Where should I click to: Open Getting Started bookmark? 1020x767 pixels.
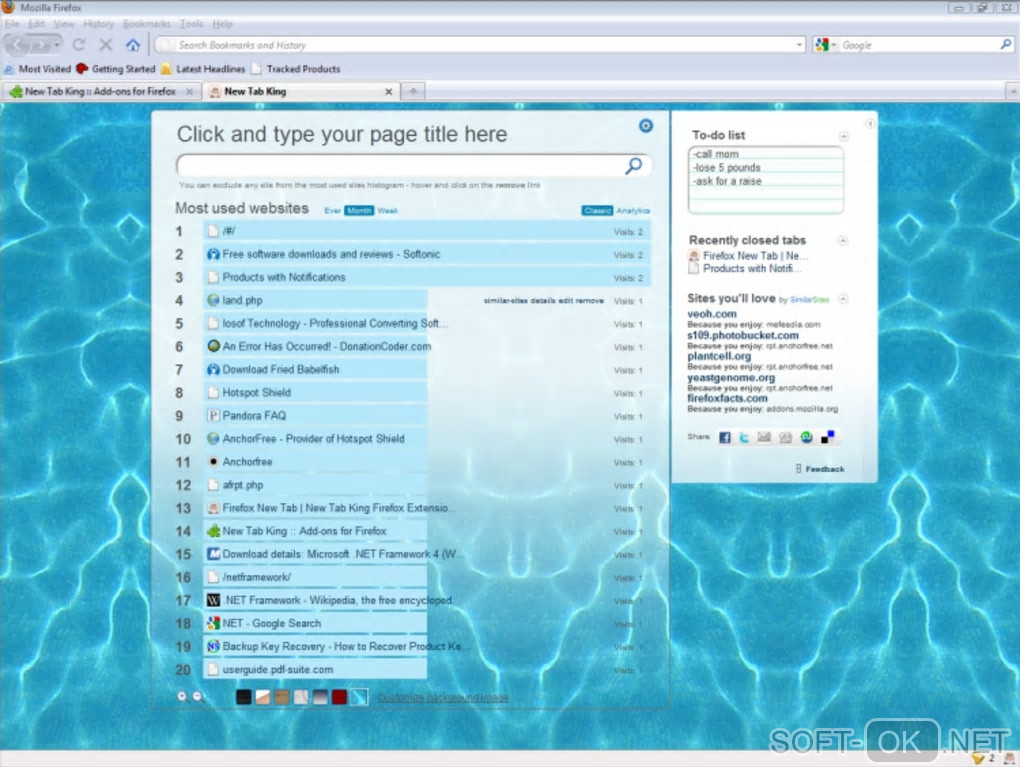(116, 69)
